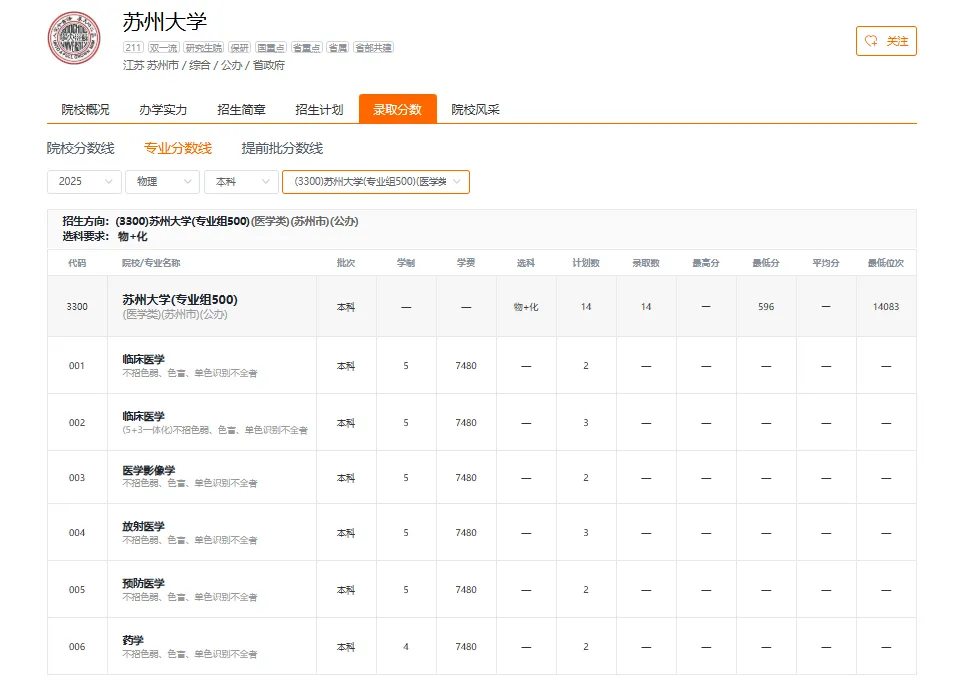Click the 预防医学 major name

point(143,583)
